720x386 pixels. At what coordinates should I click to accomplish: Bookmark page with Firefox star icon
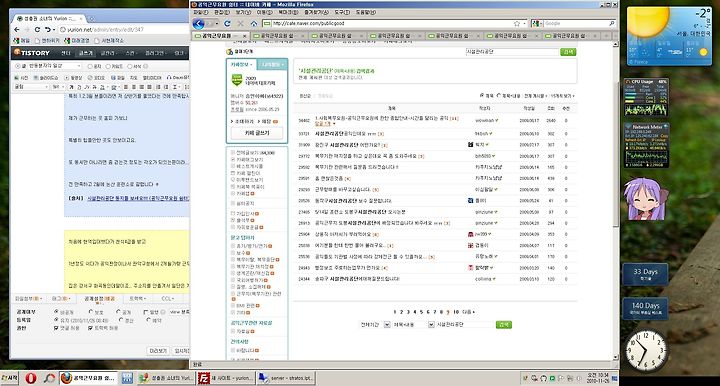click(517, 23)
